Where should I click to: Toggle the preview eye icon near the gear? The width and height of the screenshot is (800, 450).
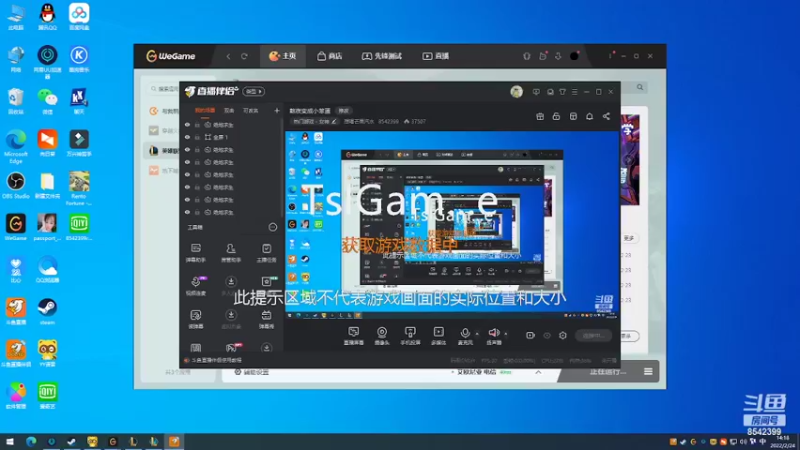547,335
